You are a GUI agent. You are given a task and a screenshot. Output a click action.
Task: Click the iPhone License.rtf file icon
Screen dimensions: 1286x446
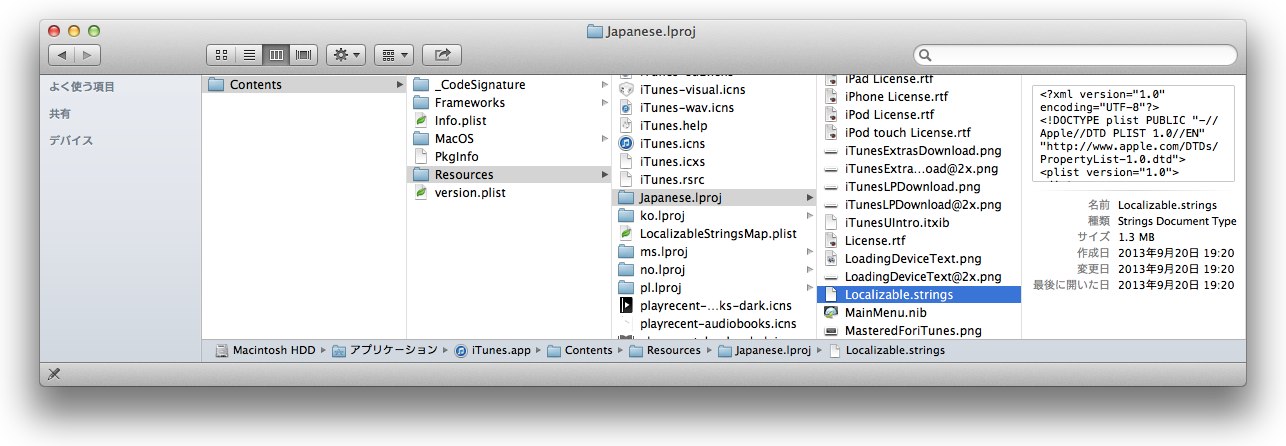[830, 97]
